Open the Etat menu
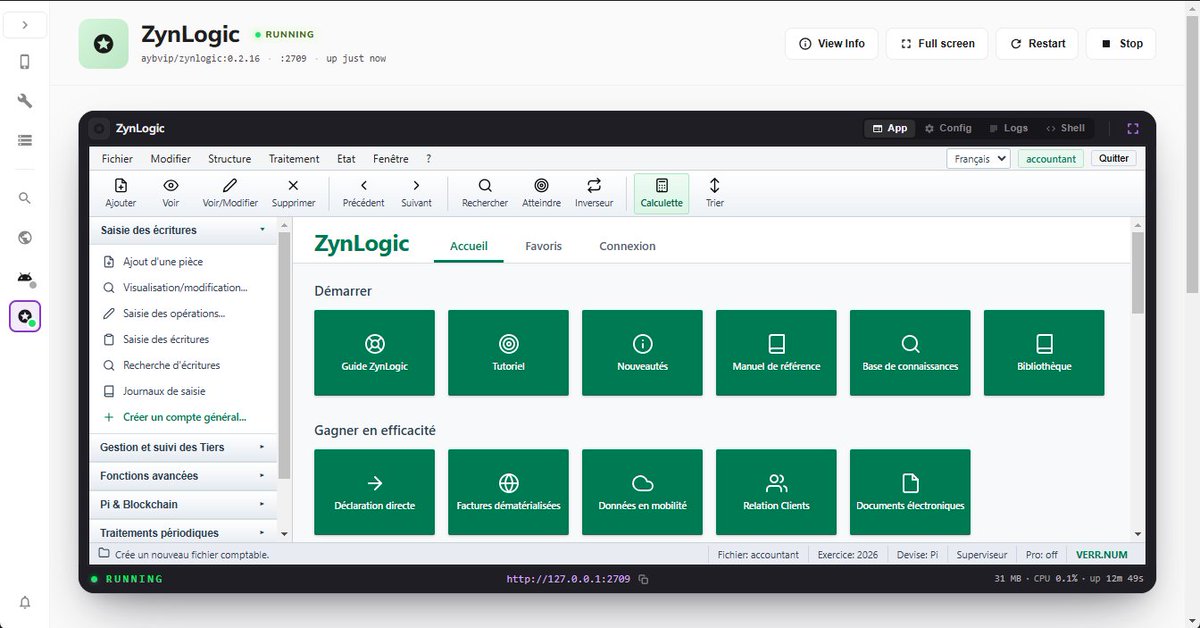 (x=346, y=159)
